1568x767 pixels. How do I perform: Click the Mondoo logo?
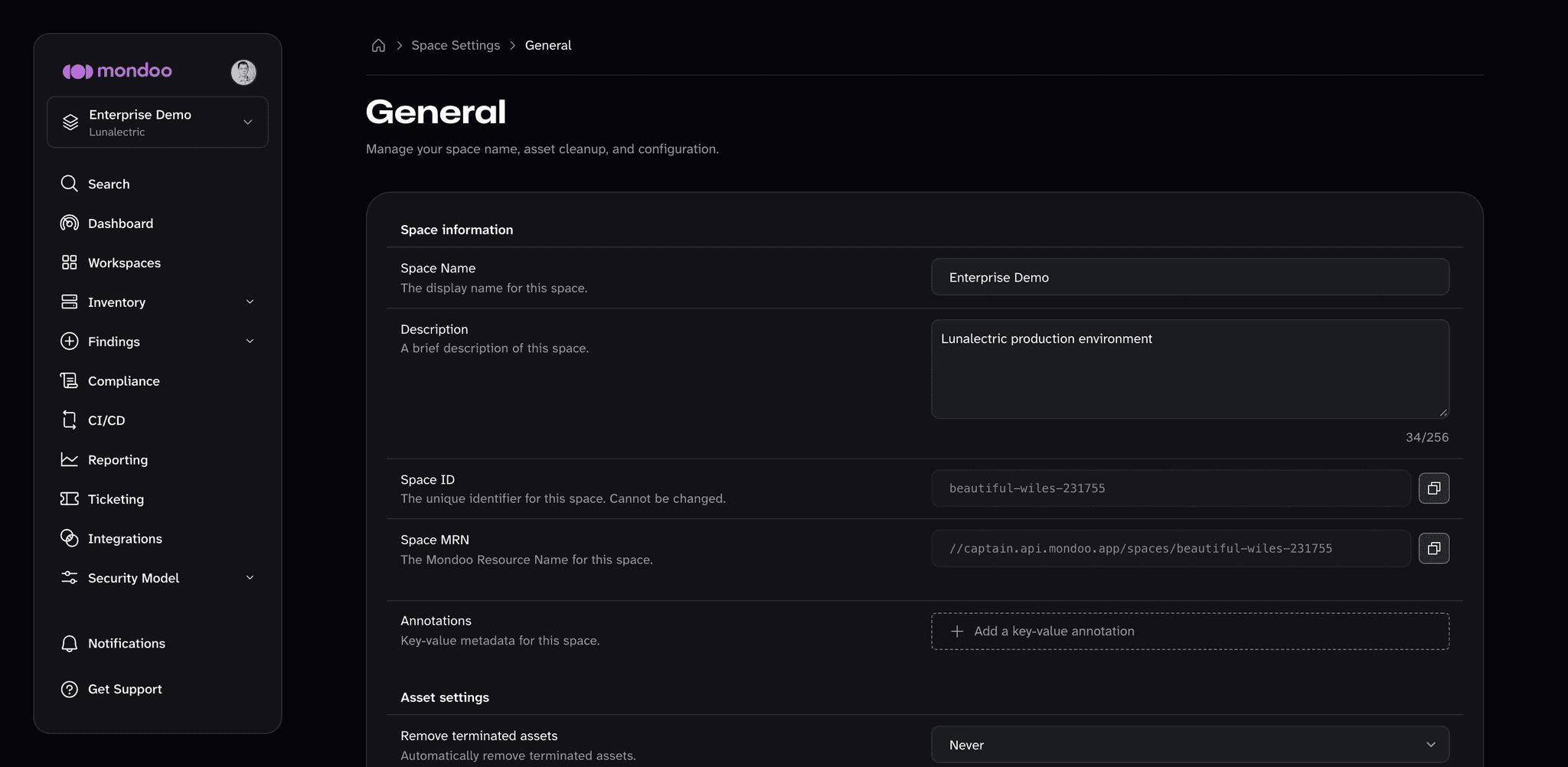[x=117, y=71]
